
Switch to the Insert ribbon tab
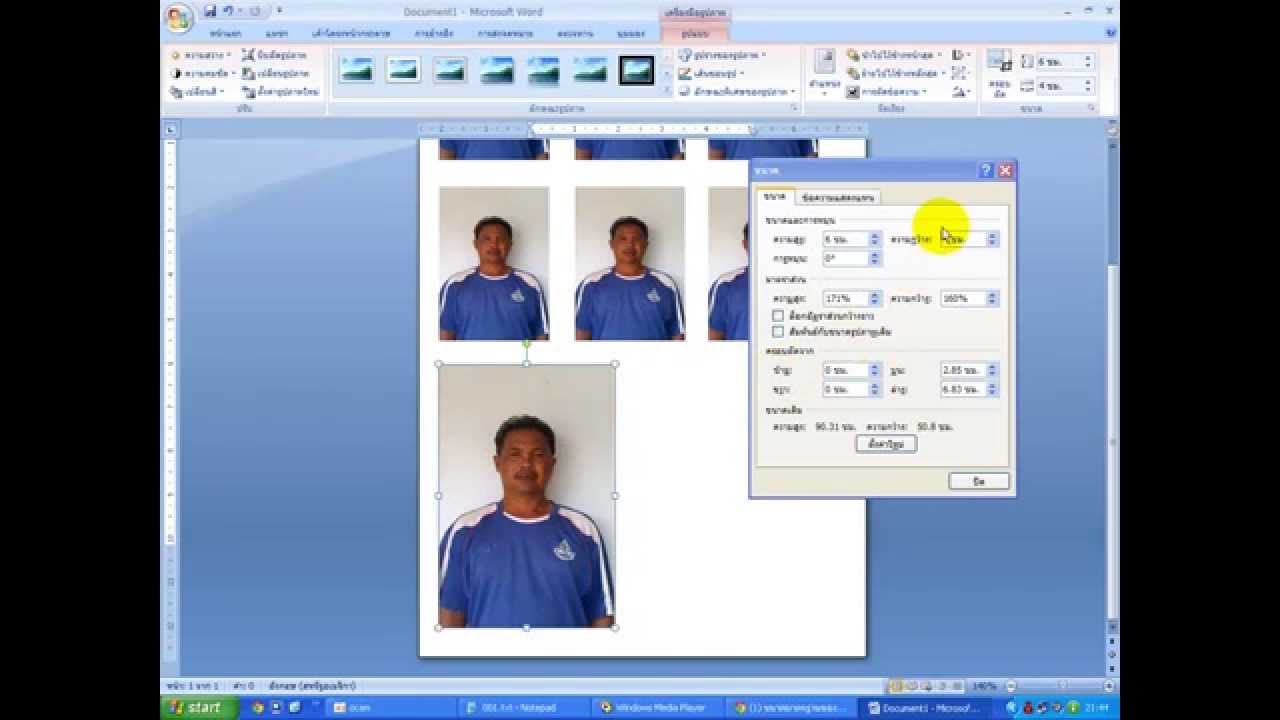(x=277, y=33)
